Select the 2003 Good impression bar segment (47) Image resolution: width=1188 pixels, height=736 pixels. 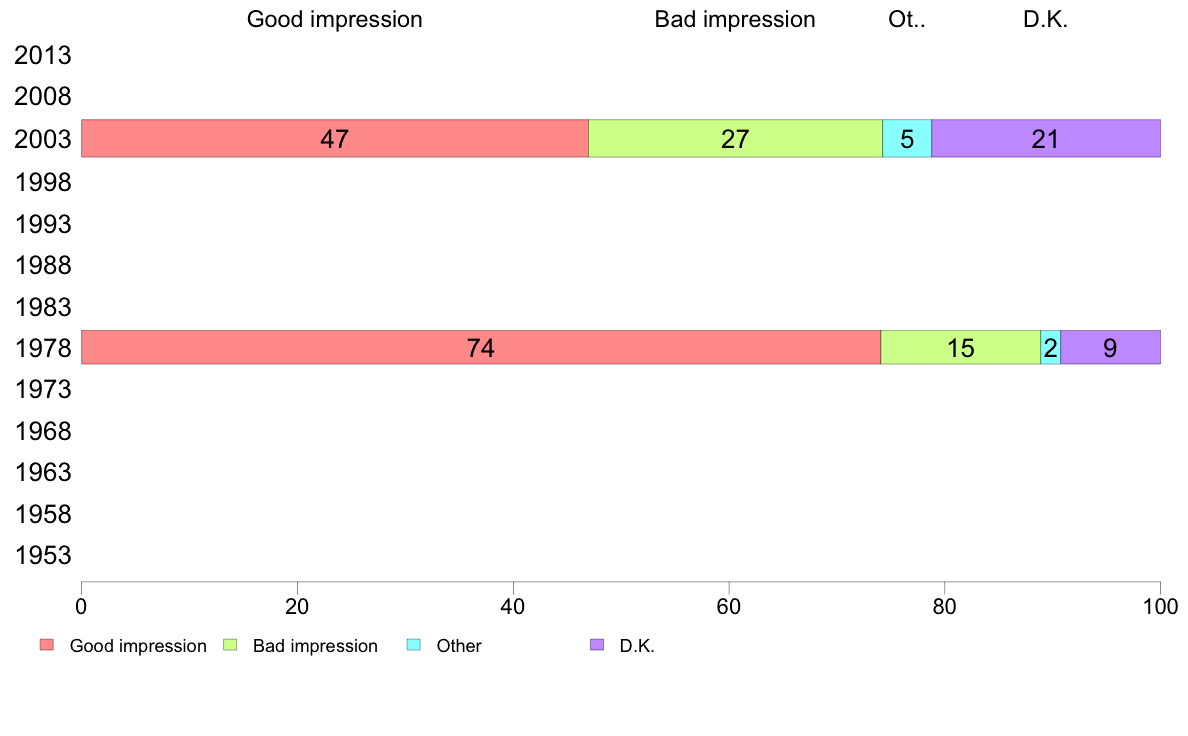tap(334, 139)
